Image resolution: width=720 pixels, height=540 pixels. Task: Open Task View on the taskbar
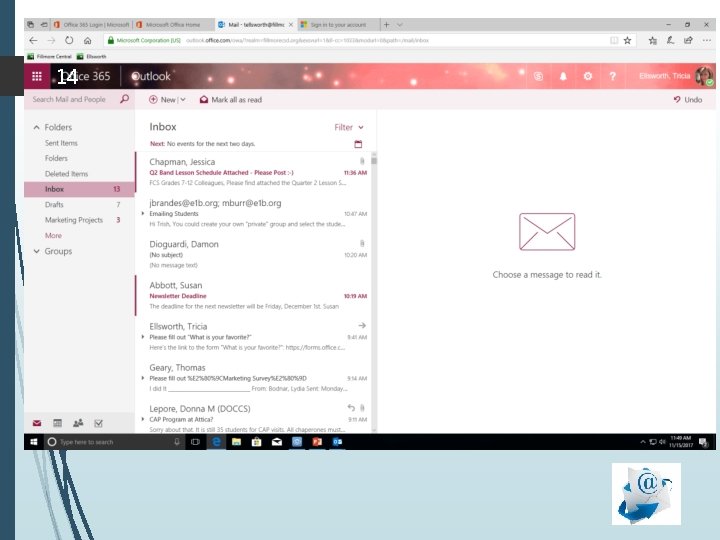(196, 442)
